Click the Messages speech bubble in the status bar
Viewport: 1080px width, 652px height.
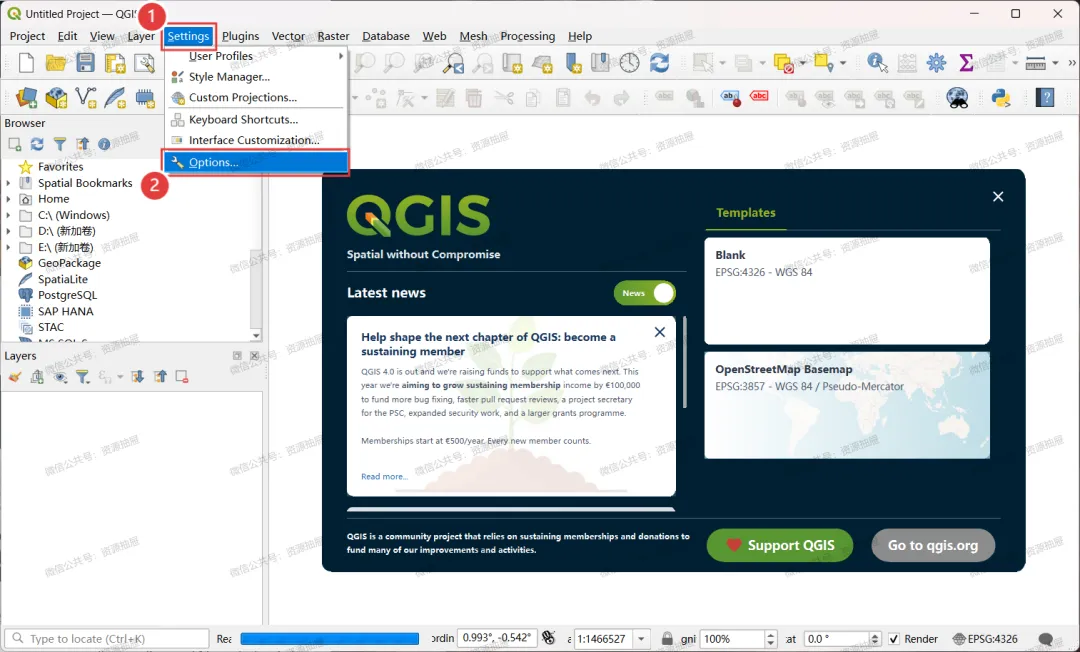[1046, 639]
